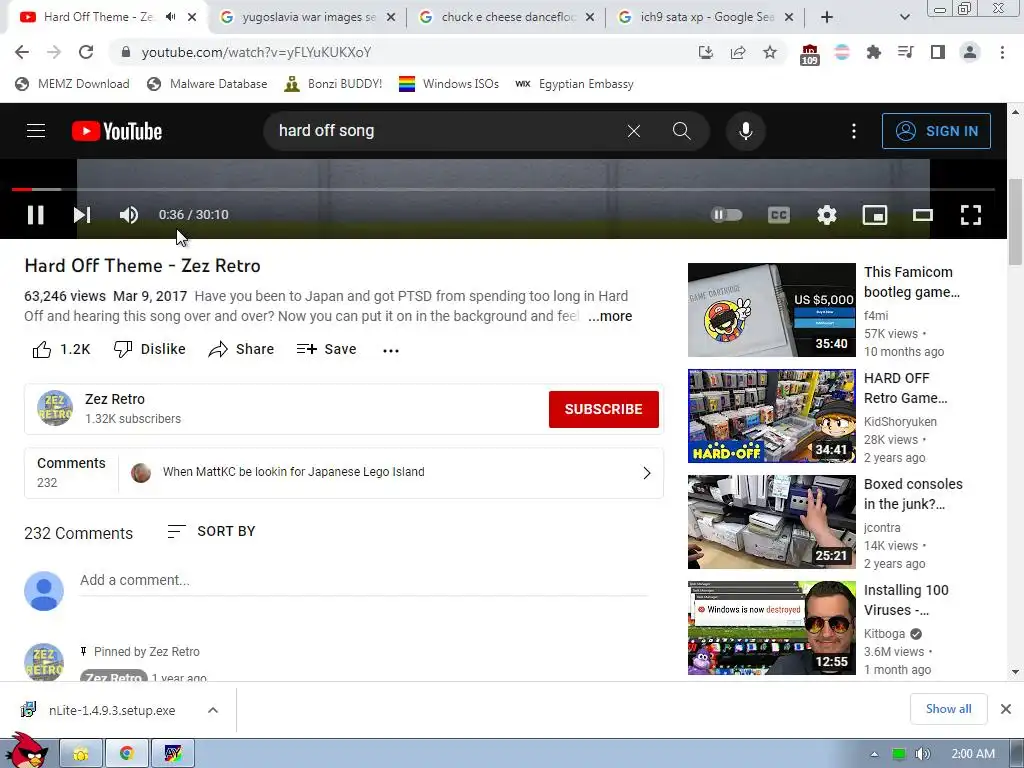
Task: Open Windows ISOs bookmark
Action: [449, 84]
